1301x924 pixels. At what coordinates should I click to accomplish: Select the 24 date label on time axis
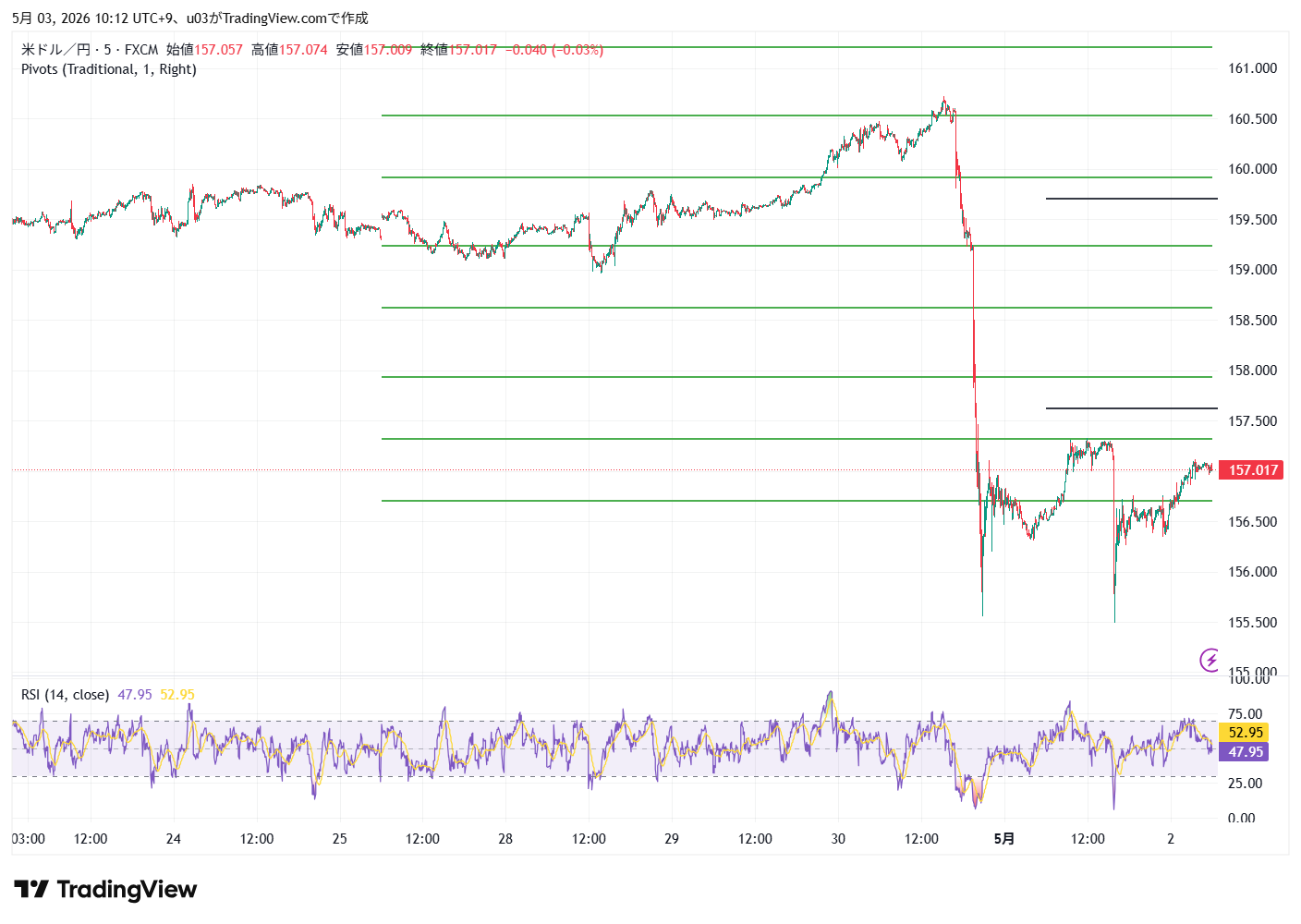[x=174, y=839]
